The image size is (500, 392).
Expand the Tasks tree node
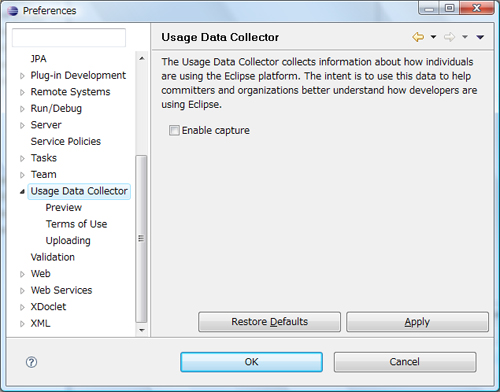pos(22,159)
